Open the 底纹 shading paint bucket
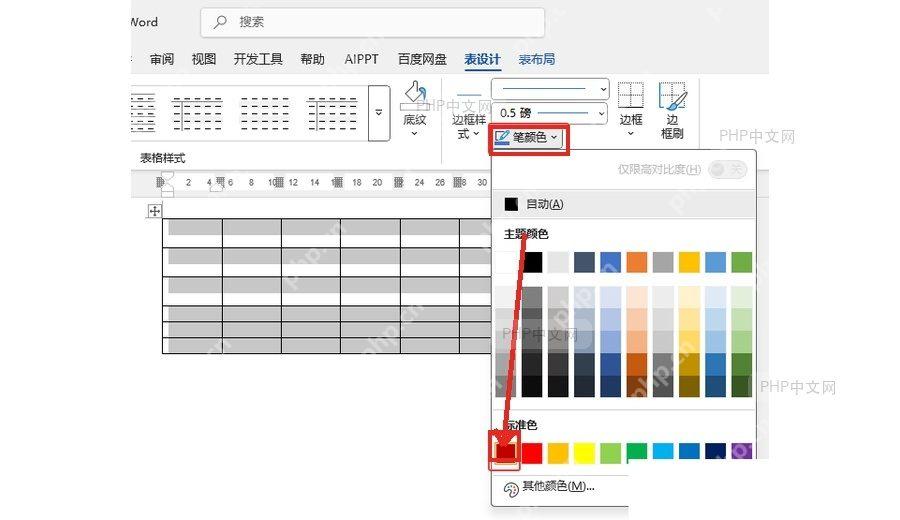900x520 pixels. pos(414,95)
